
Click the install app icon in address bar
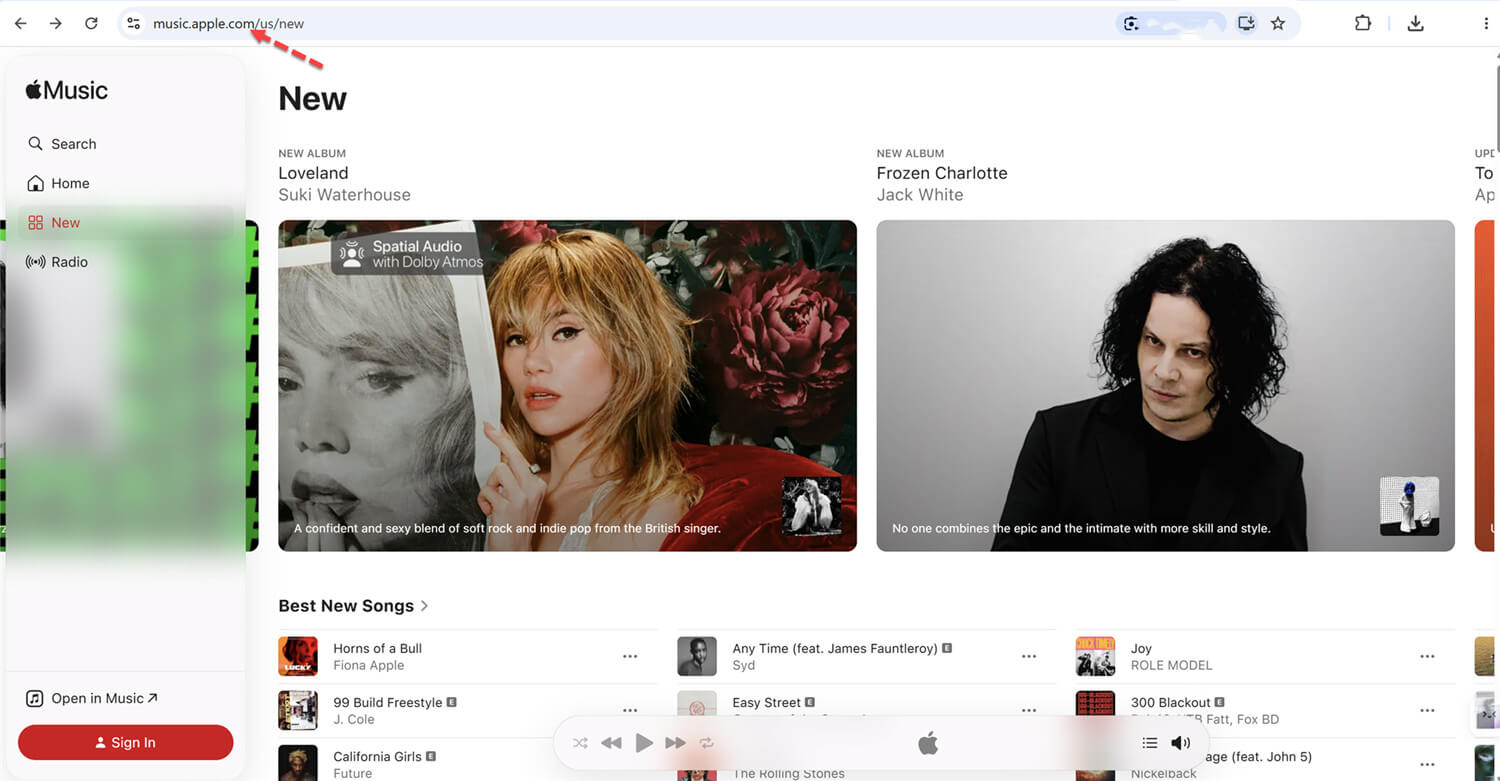point(1246,23)
